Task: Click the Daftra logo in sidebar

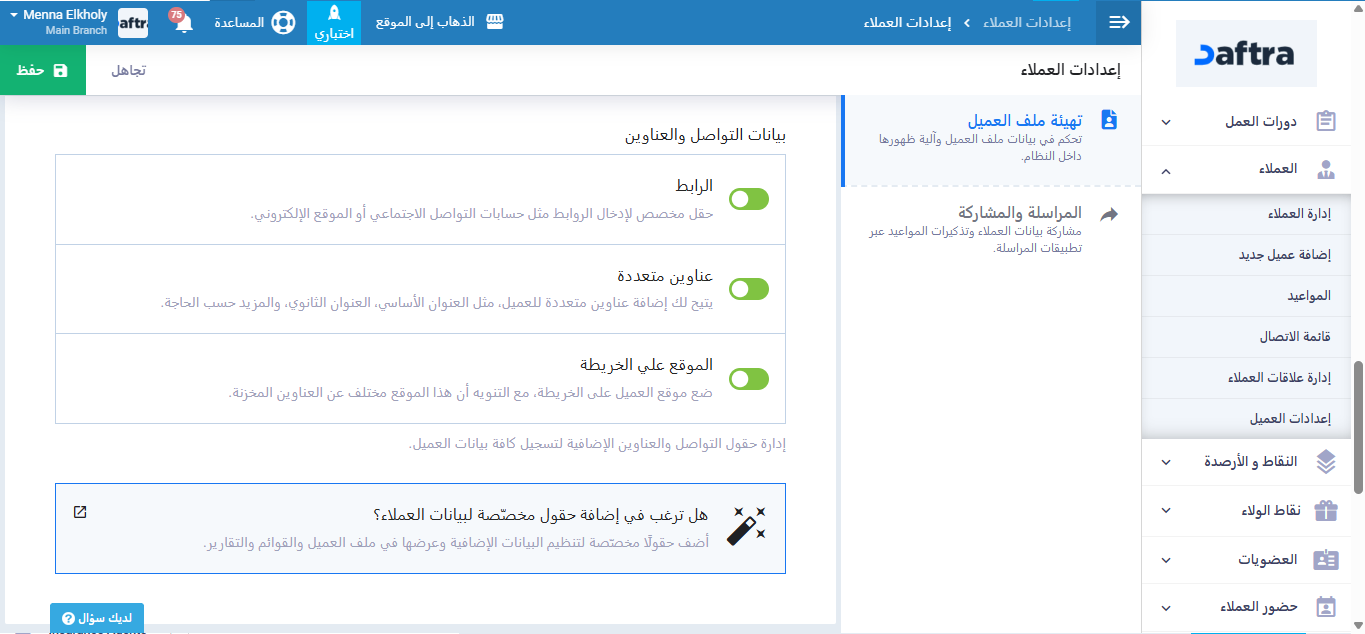Action: tap(1245, 54)
